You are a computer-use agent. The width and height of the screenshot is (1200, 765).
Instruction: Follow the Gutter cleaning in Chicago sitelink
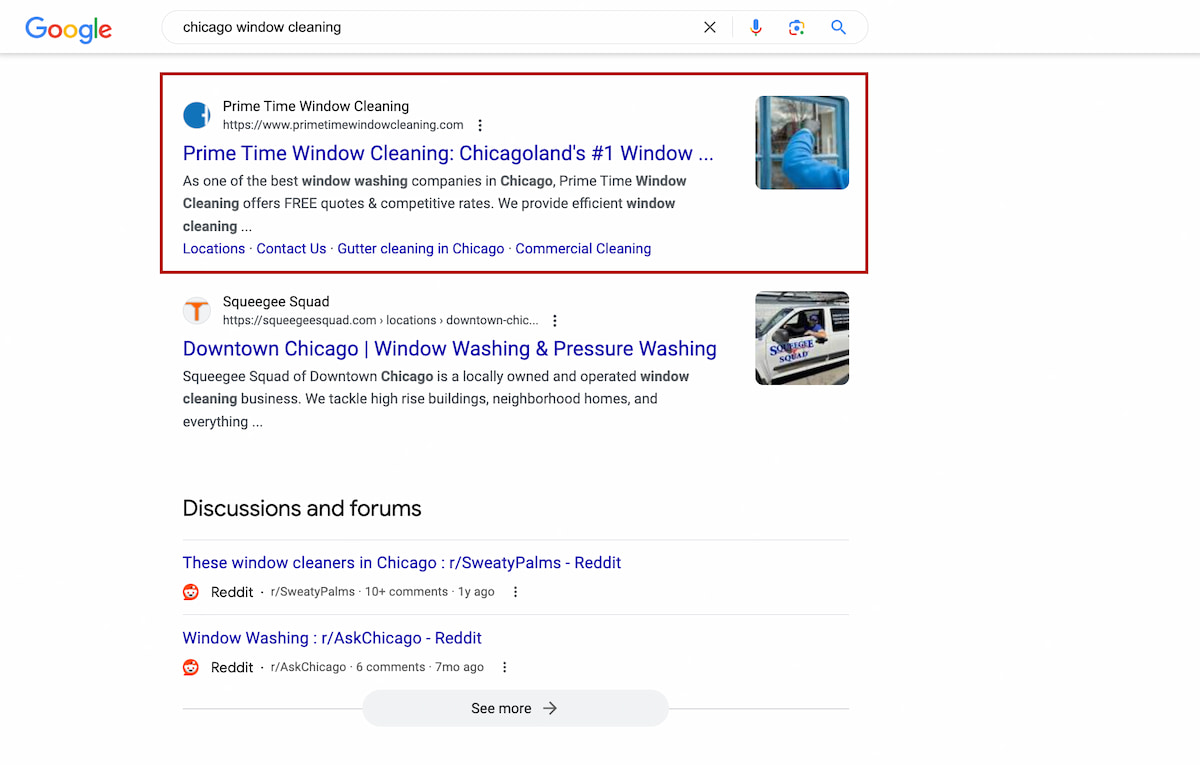point(420,249)
